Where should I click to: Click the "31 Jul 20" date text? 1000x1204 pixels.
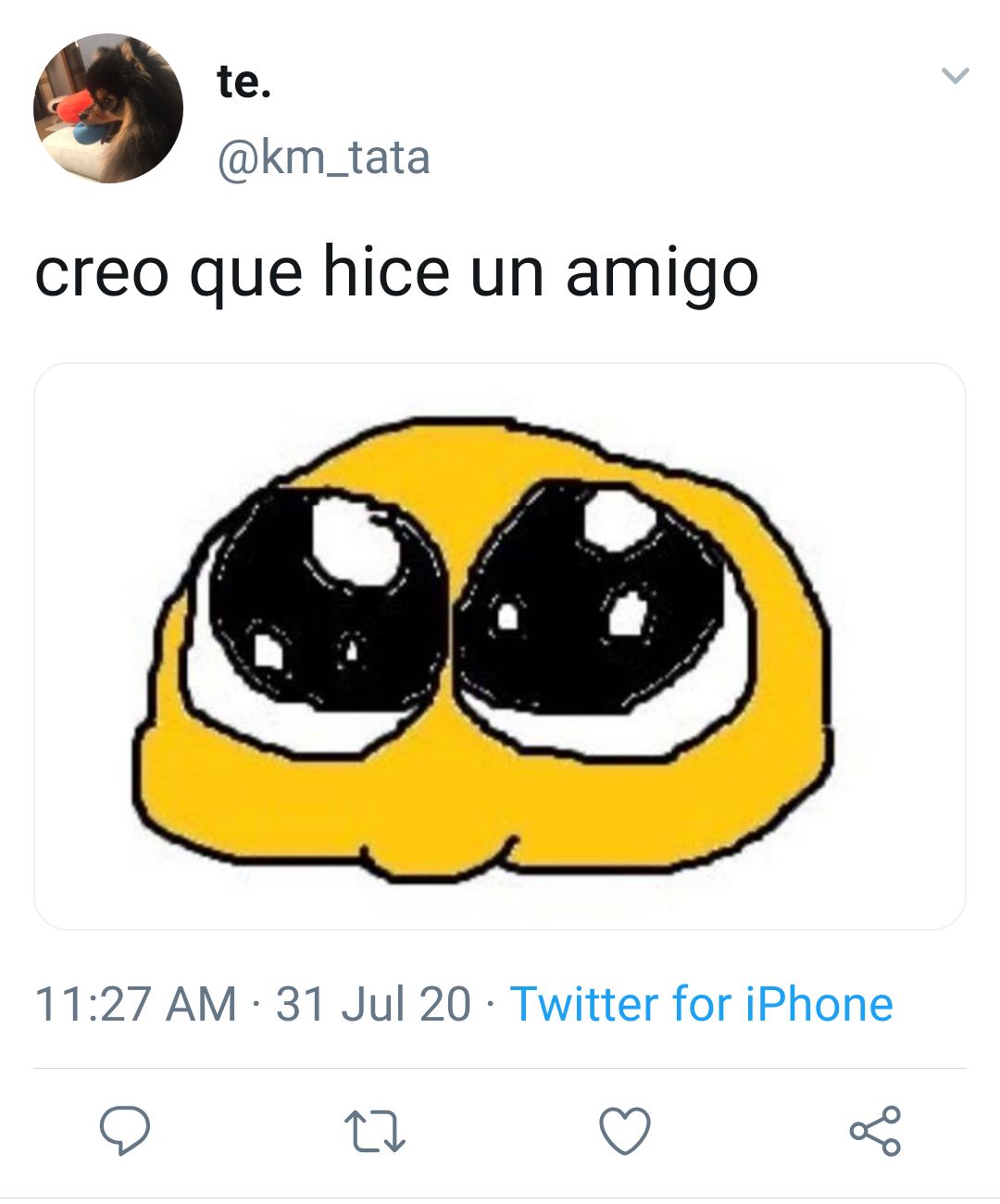click(373, 1004)
